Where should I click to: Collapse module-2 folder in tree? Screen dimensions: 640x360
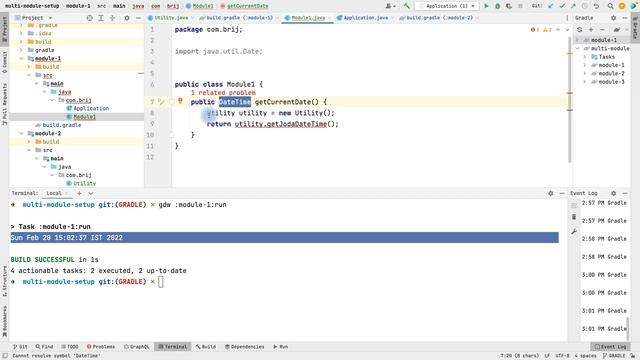click(21, 133)
